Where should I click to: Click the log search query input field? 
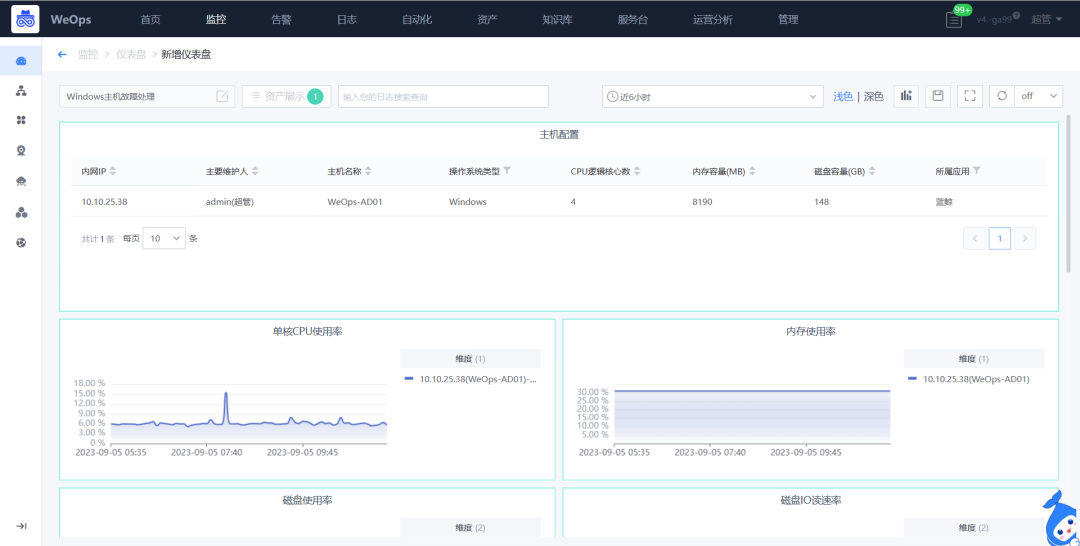[x=443, y=96]
